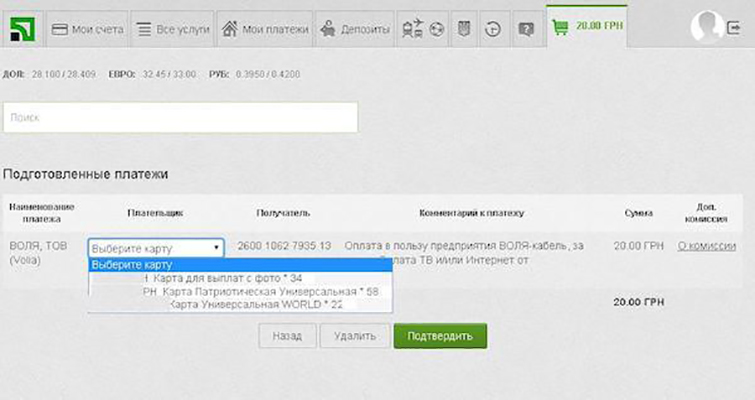755x400 pixels.
Task: Click the Поиск search field
Action: click(x=180, y=117)
